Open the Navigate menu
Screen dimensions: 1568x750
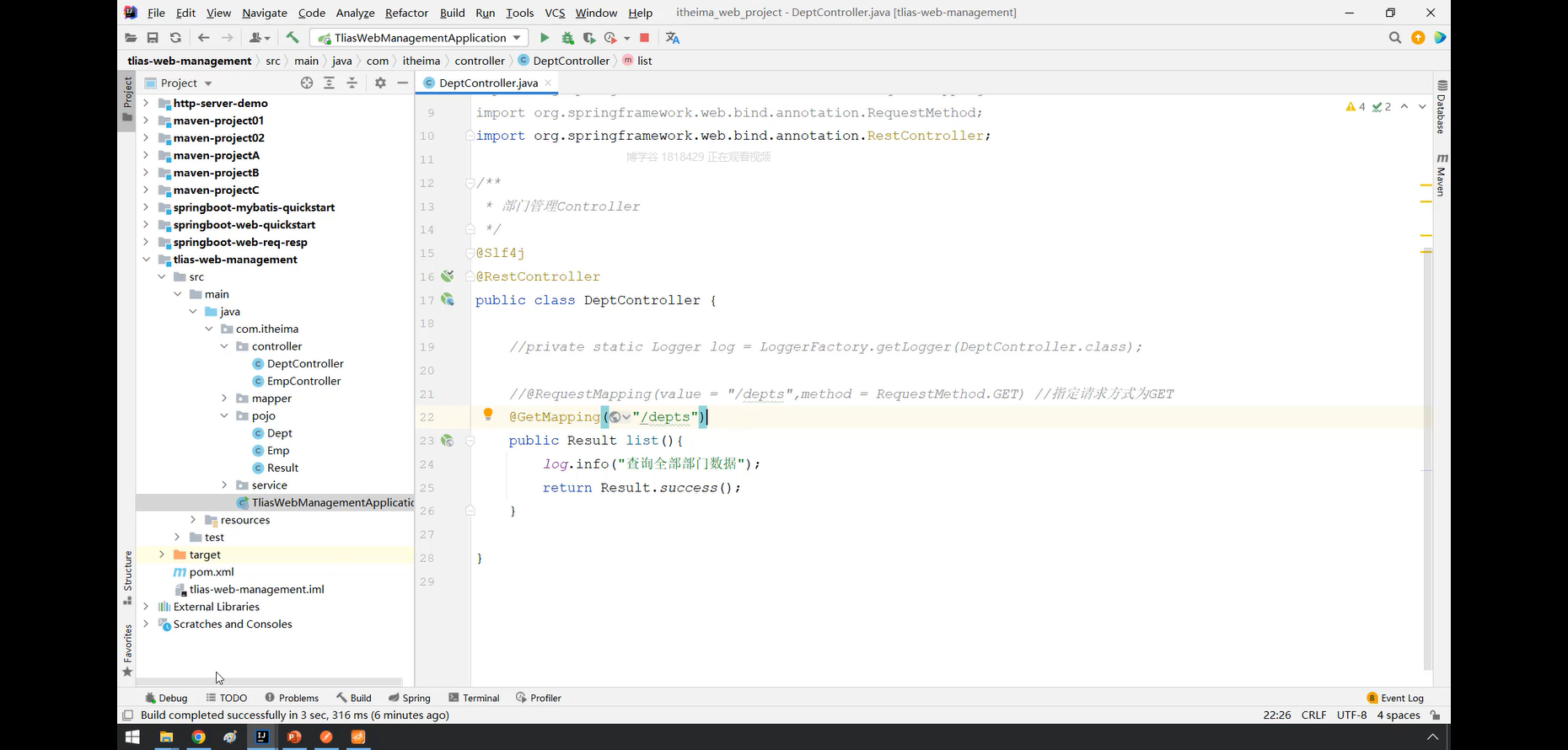click(265, 13)
